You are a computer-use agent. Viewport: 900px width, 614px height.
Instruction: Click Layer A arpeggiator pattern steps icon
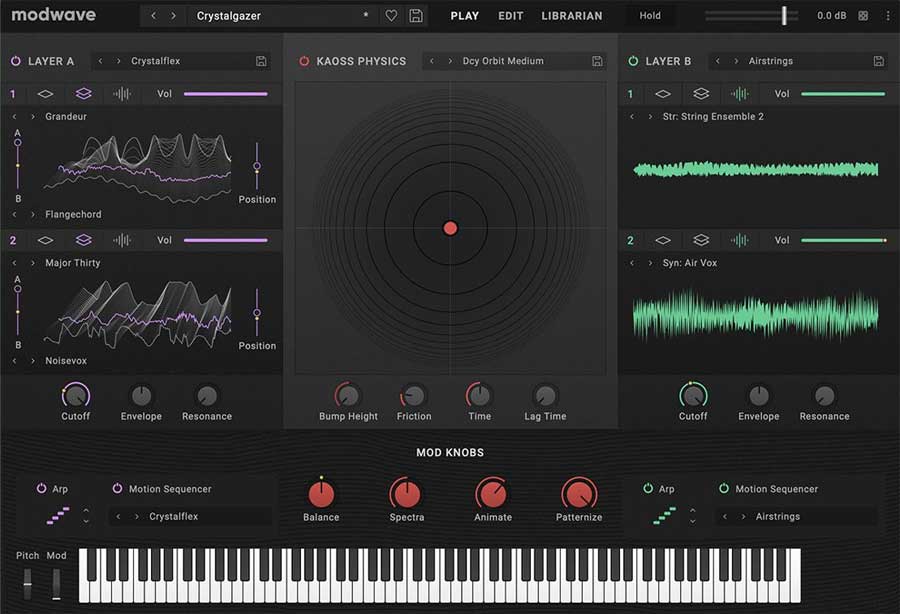coord(58,515)
